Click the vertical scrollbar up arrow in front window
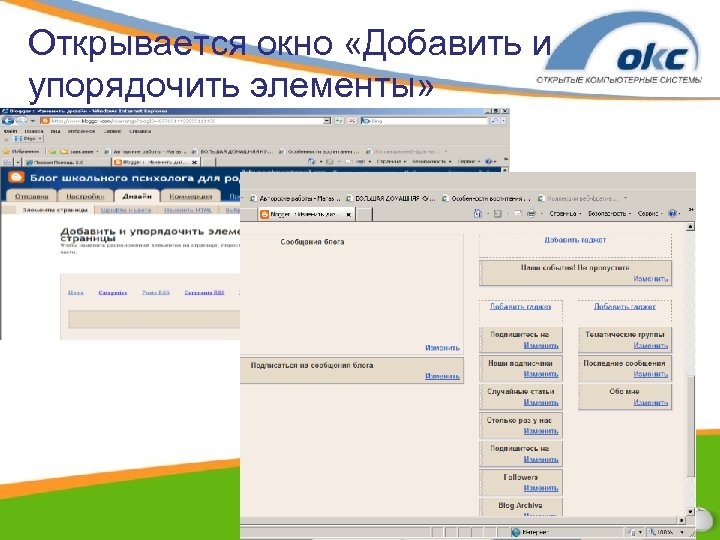720x540 pixels. [690, 226]
